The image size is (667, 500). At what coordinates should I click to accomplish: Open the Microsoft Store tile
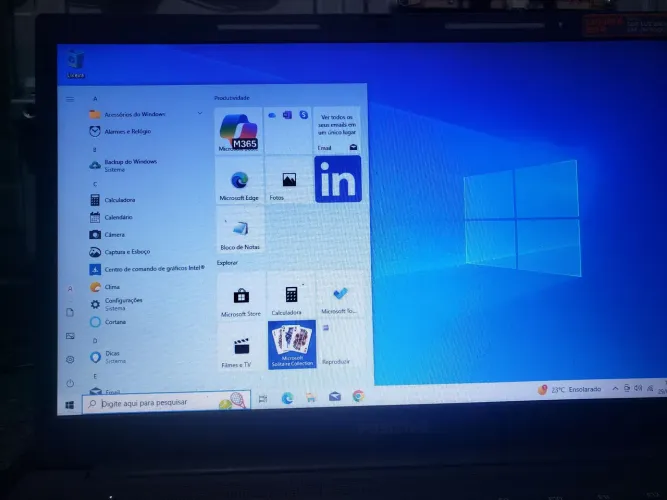pos(241,298)
